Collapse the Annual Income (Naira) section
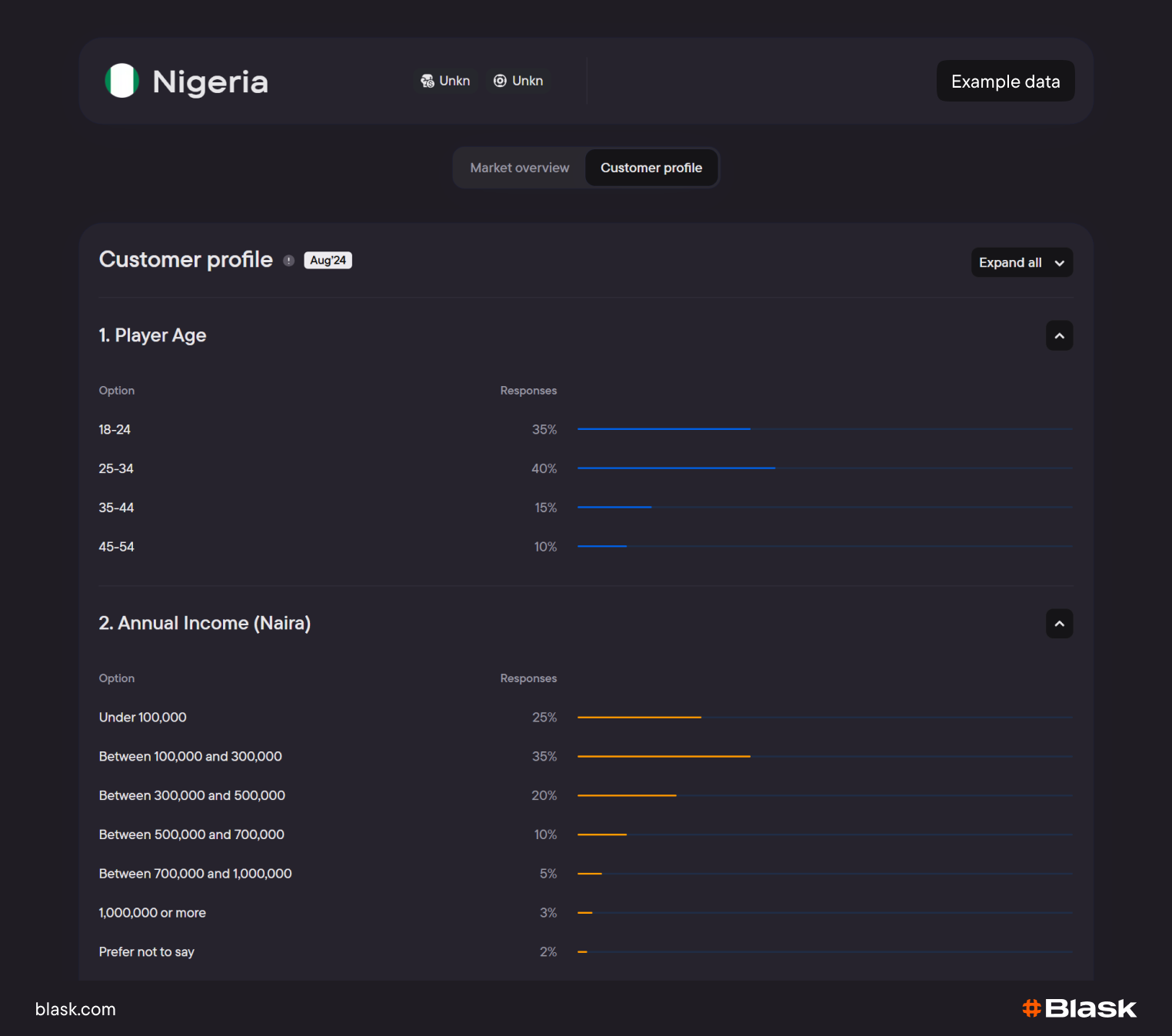Viewport: 1172px width, 1036px height. (1059, 624)
